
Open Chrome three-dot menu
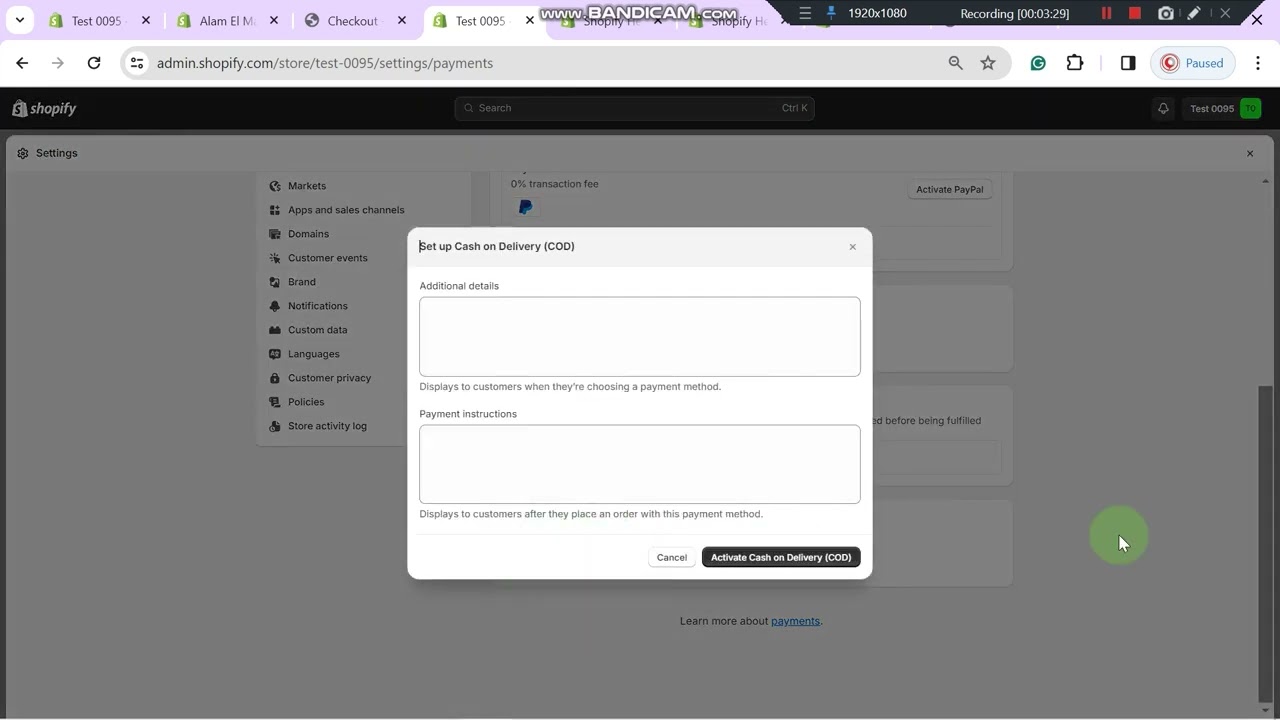click(1258, 63)
